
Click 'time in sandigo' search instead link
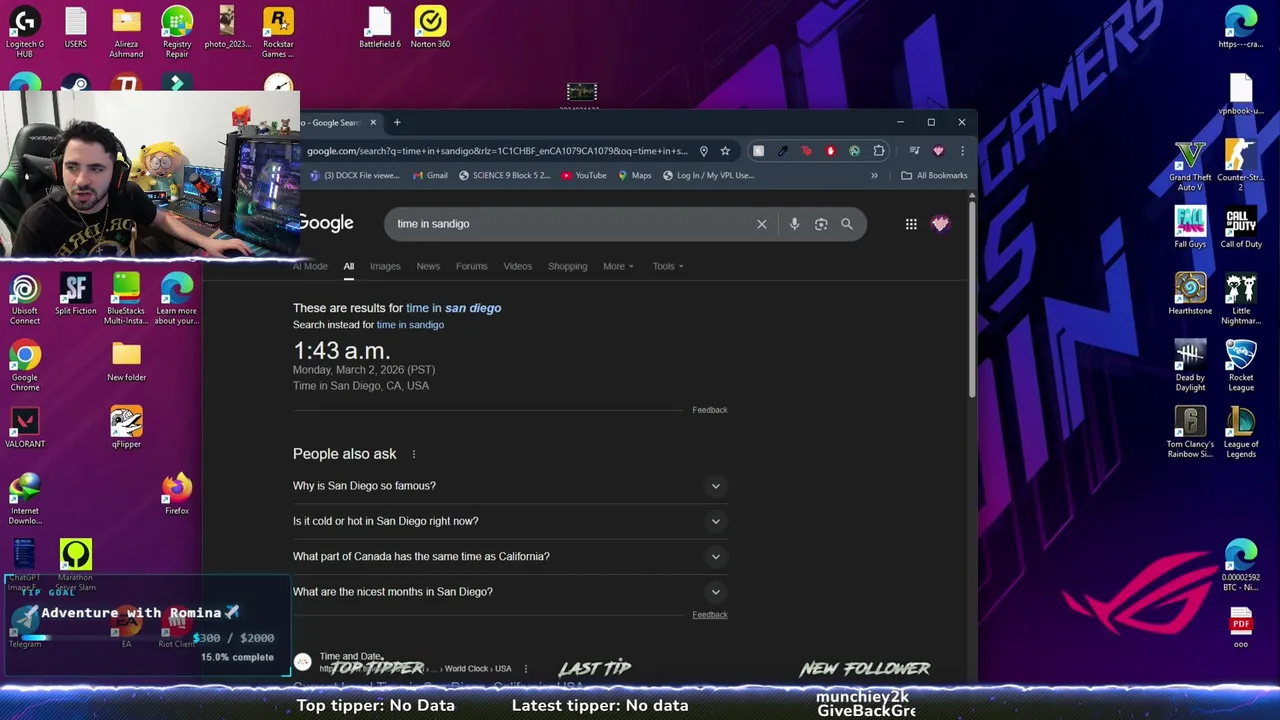tap(410, 325)
